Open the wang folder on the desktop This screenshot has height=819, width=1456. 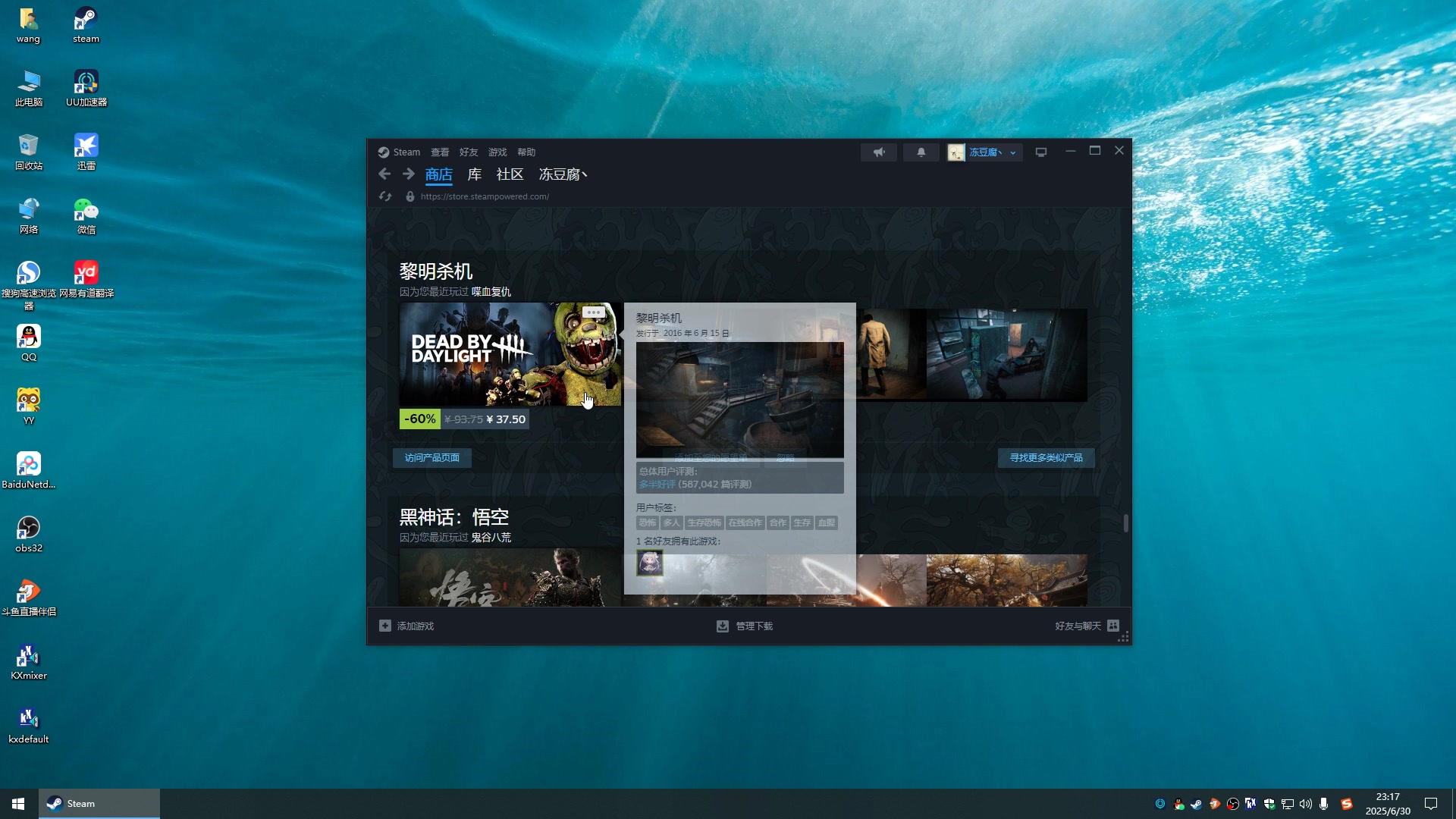pos(29,25)
